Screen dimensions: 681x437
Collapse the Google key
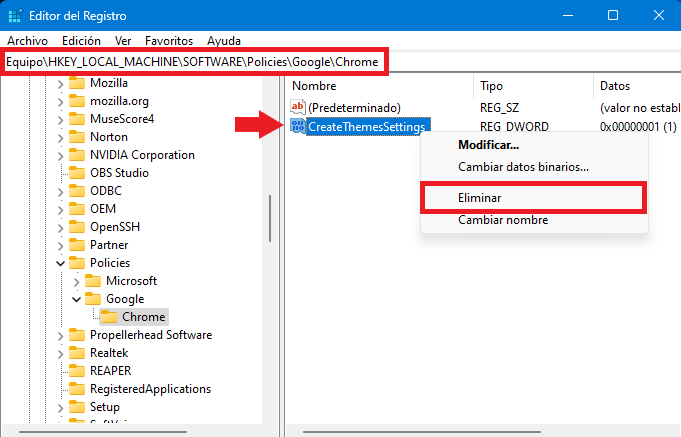tap(76, 299)
